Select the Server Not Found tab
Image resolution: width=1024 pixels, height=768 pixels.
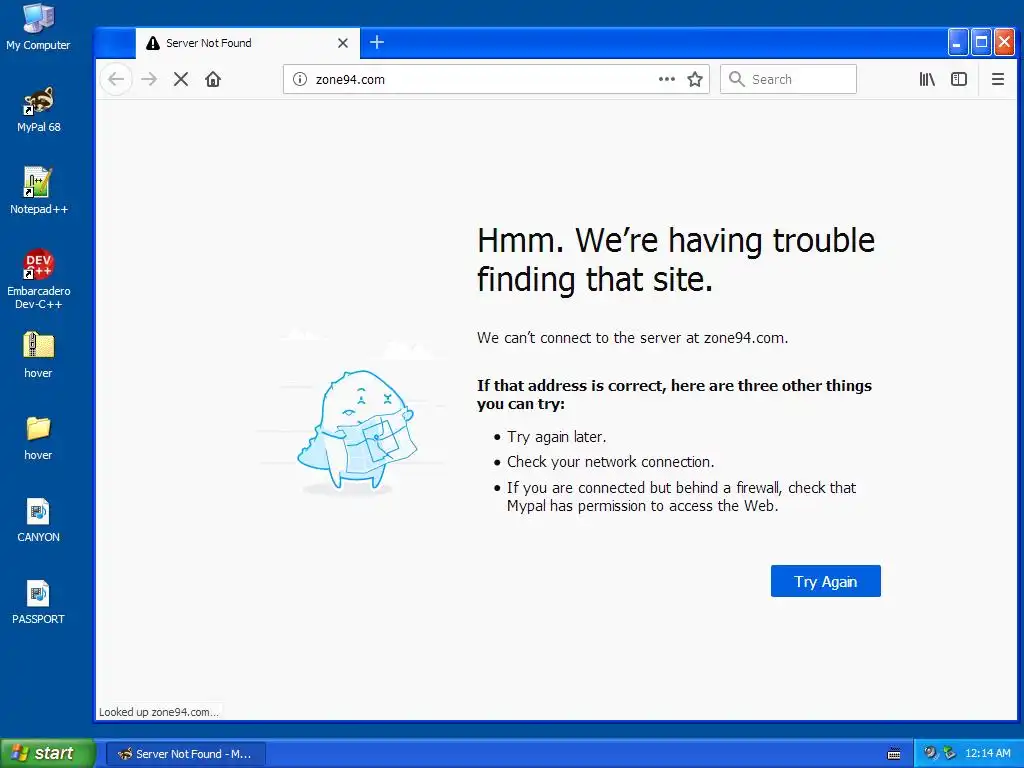tap(248, 43)
